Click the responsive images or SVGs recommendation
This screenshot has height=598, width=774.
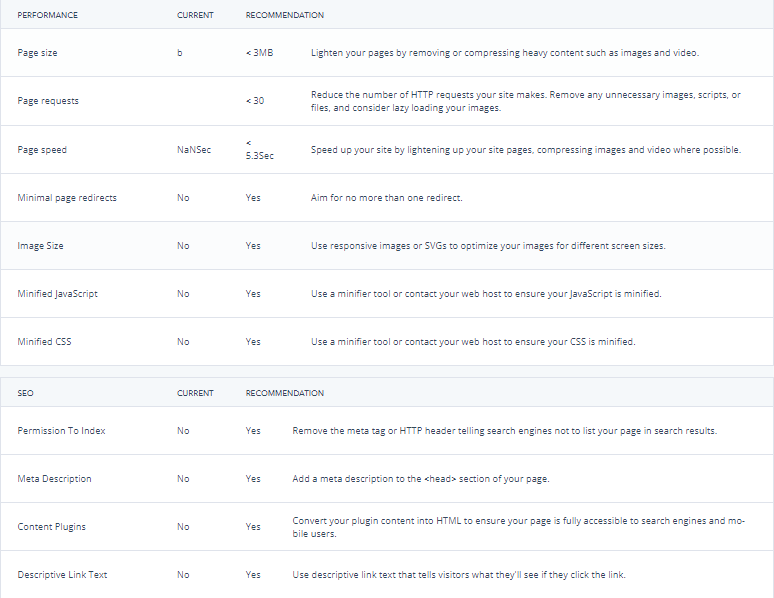point(488,245)
